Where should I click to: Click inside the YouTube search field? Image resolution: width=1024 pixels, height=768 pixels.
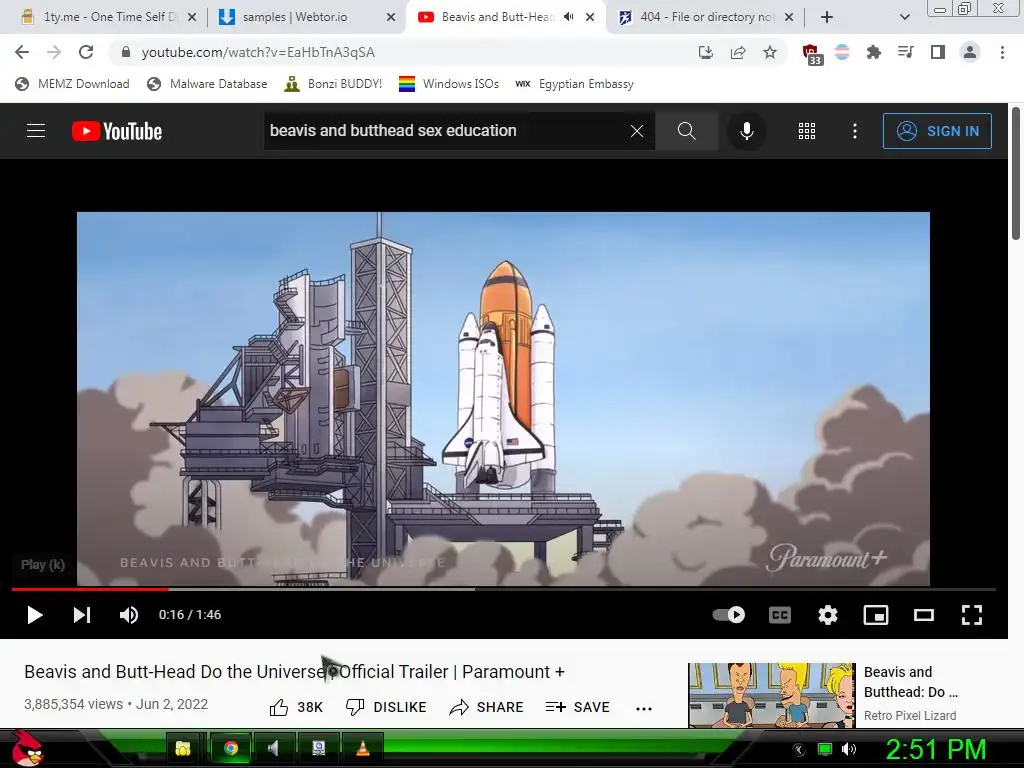[x=444, y=131]
